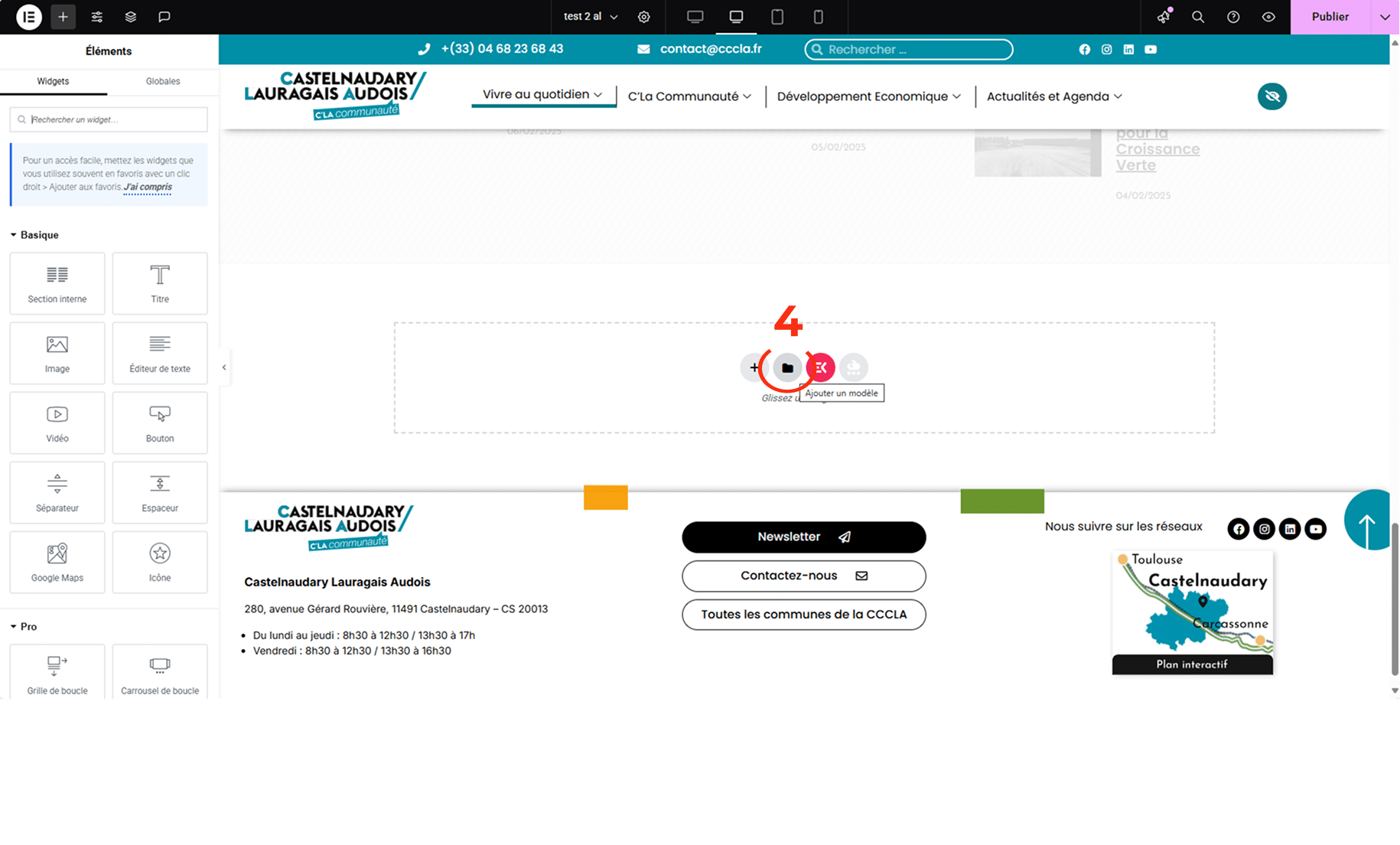Open site settings sliders icon
Image resolution: width=1400 pixels, height=845 pixels.
97,17
